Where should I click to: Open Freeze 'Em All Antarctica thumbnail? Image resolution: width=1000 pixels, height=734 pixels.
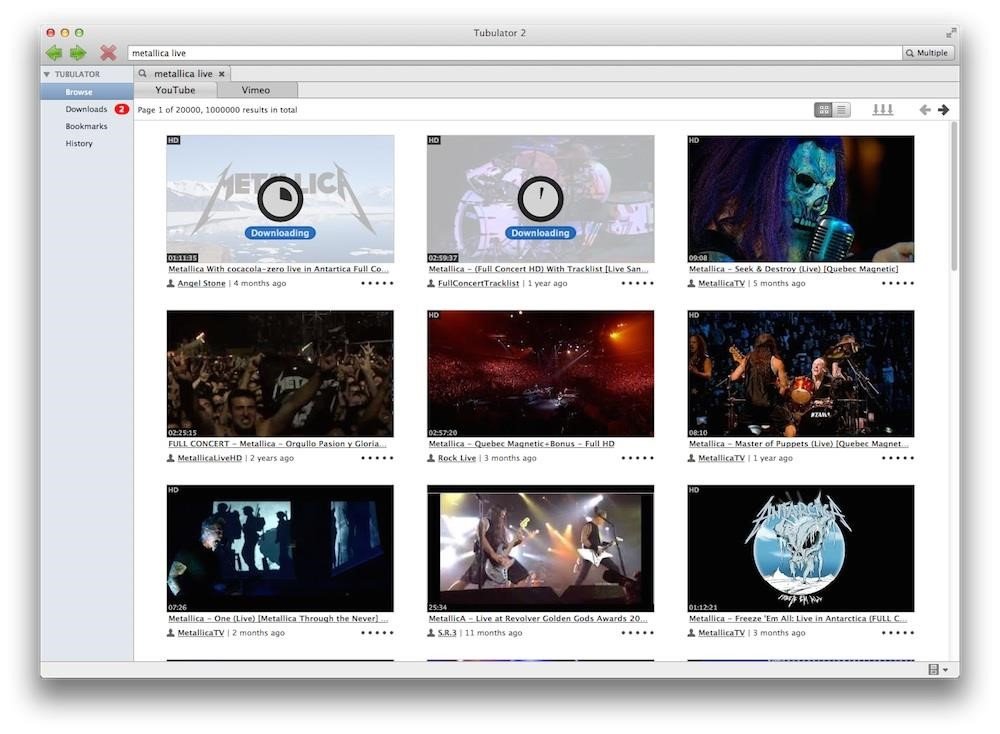pos(800,548)
